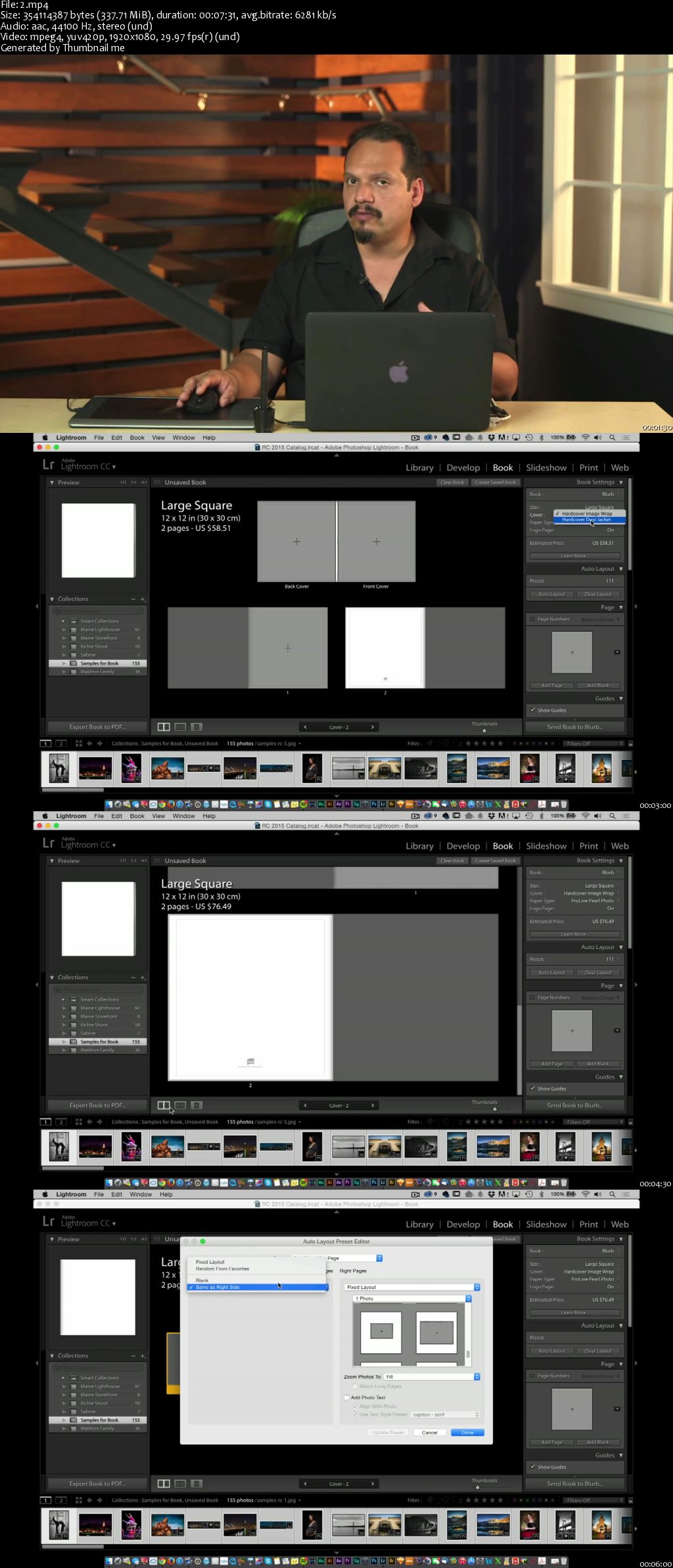Click Apple logo in 00:06:00 menu bar
The height and width of the screenshot is (1568, 673).
pyautogui.click(x=45, y=1194)
